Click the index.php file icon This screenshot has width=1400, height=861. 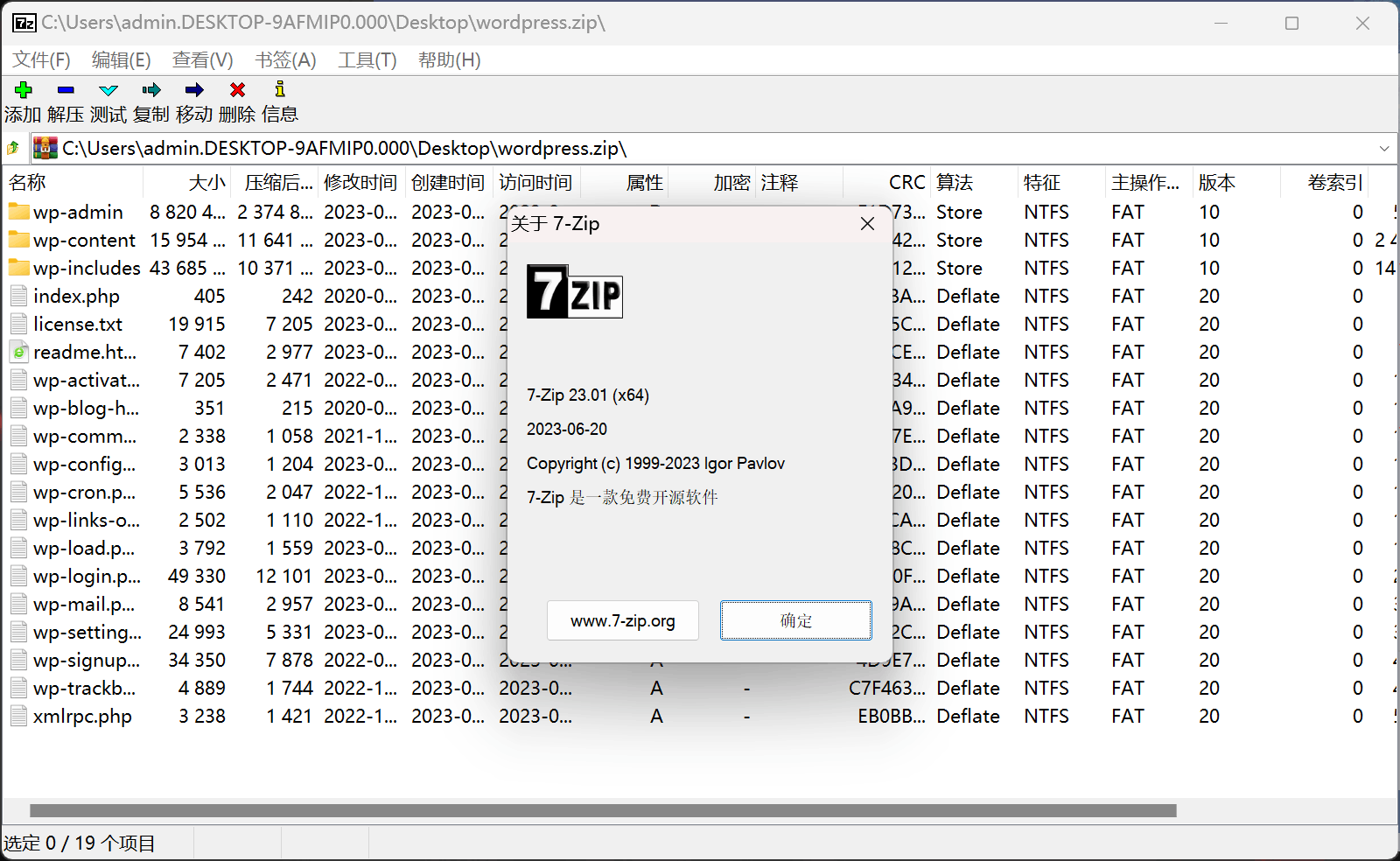click(18, 296)
